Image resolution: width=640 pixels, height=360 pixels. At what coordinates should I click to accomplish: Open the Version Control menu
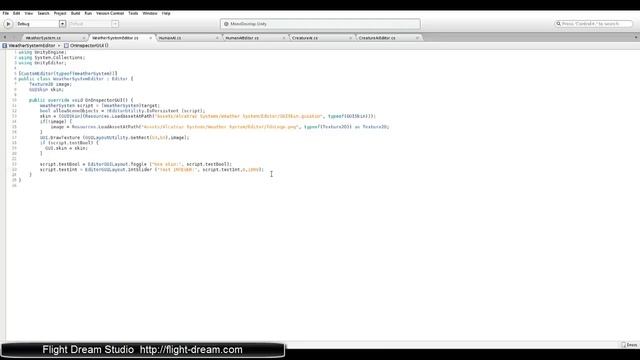coord(110,13)
